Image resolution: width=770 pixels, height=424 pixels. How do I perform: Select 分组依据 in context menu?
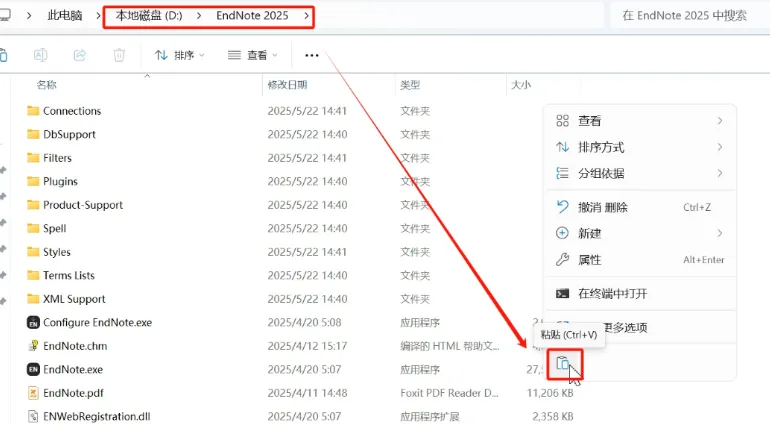pos(640,173)
